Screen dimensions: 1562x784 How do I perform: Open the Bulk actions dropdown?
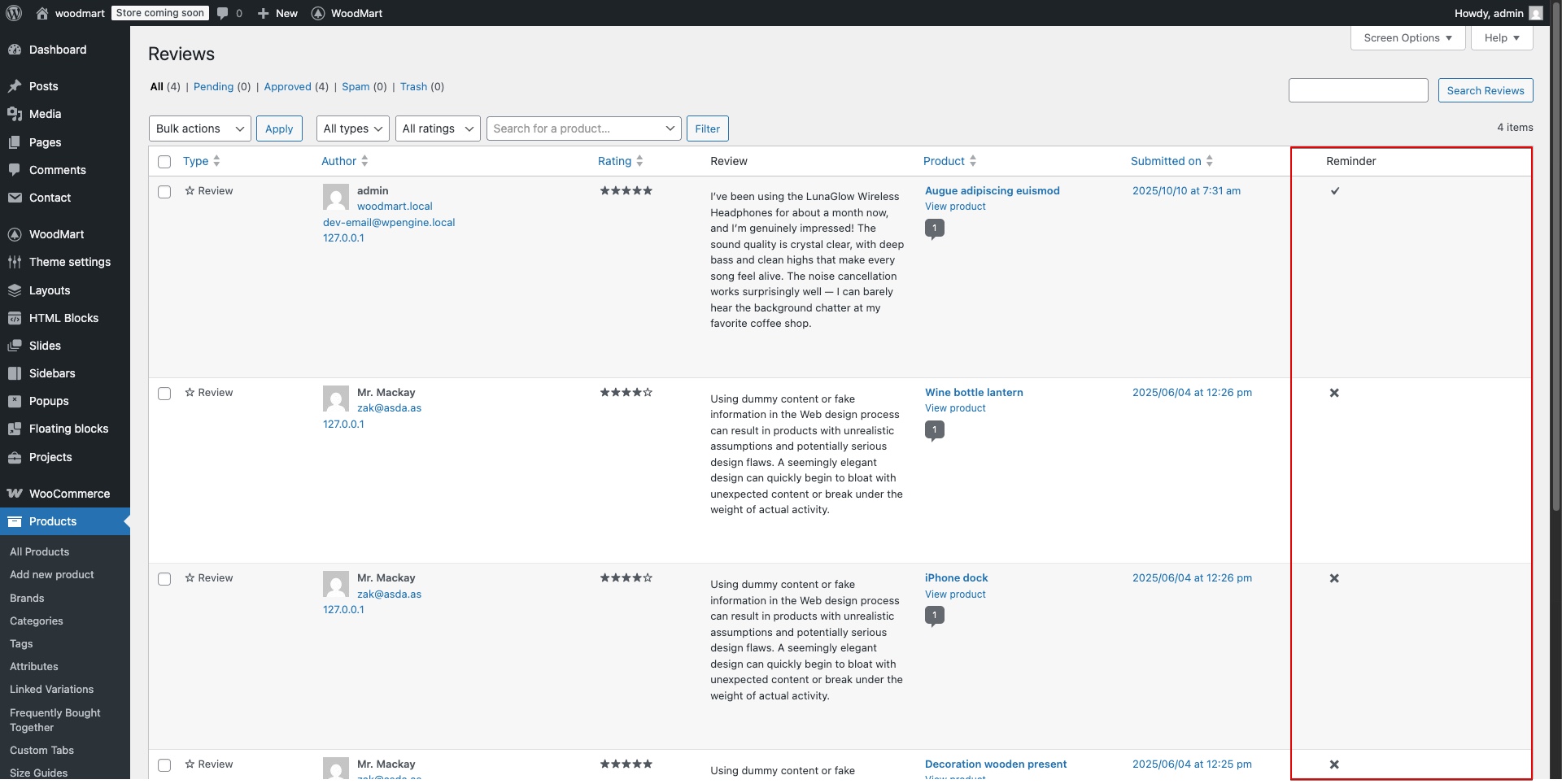click(199, 128)
